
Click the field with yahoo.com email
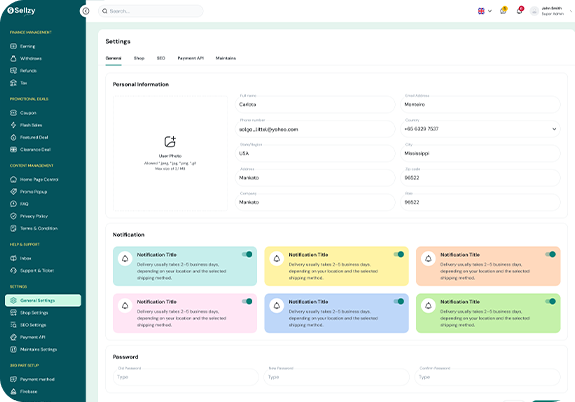pyautogui.click(x=315, y=129)
